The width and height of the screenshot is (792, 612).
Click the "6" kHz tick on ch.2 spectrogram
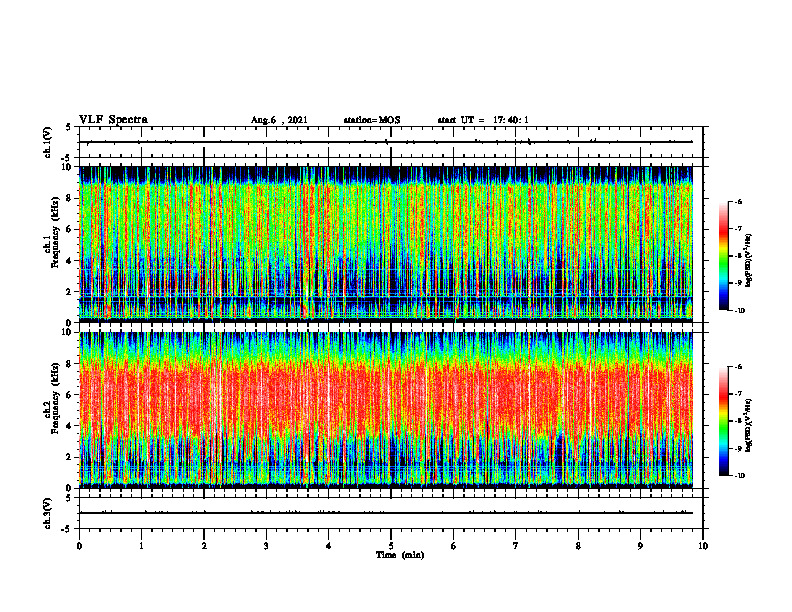(x=70, y=395)
